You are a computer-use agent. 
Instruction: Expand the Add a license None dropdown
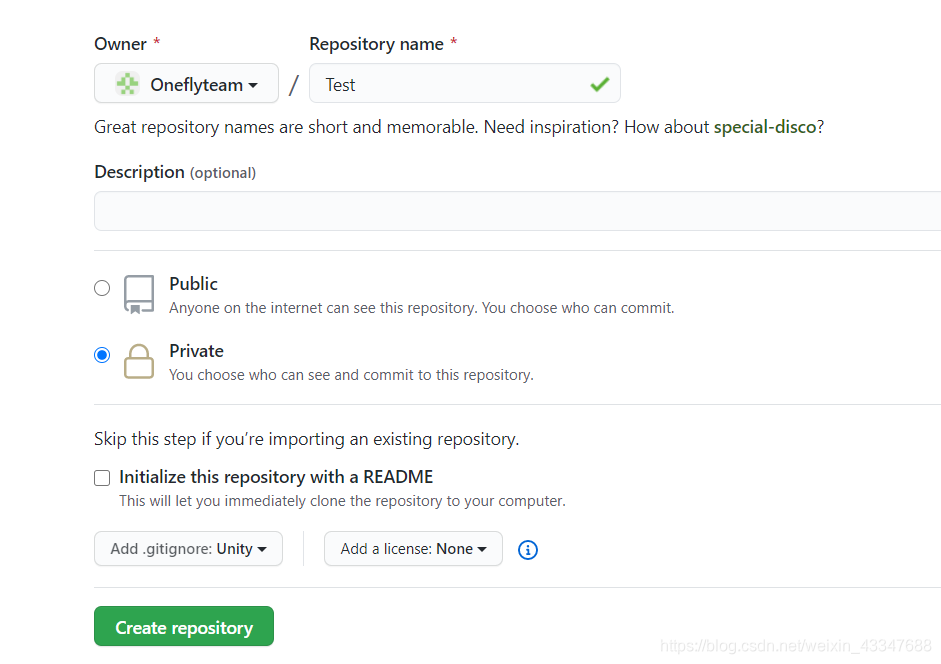click(413, 549)
